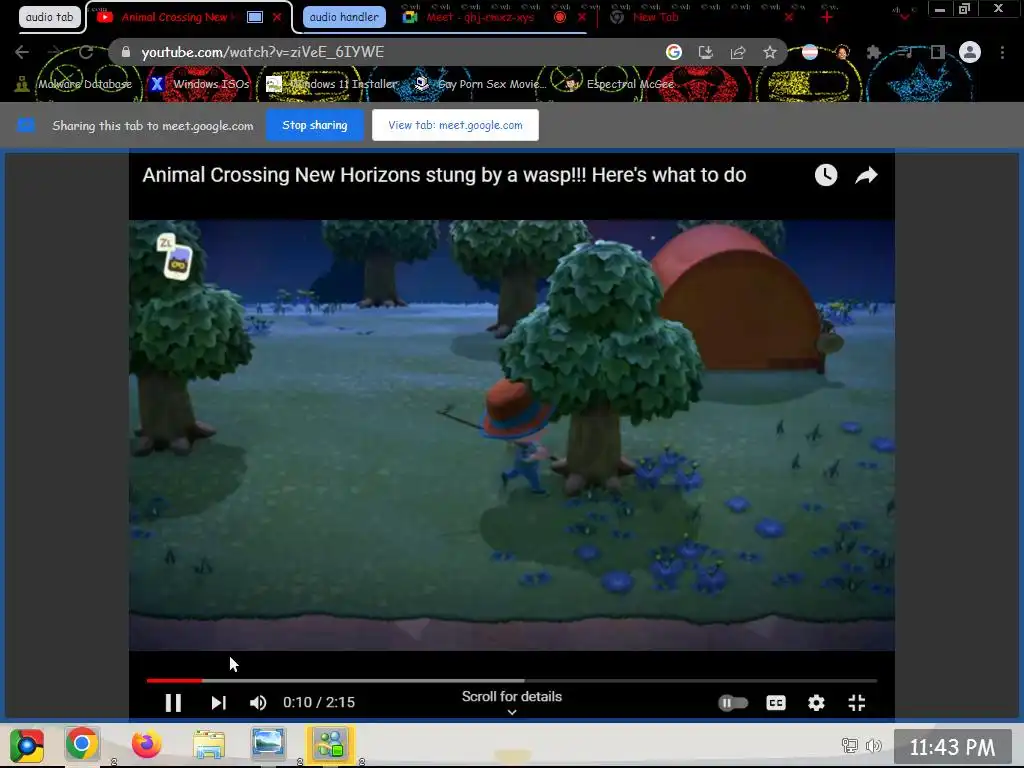Pause the video with the pause button
Screen dimensions: 1024x768
click(173, 703)
